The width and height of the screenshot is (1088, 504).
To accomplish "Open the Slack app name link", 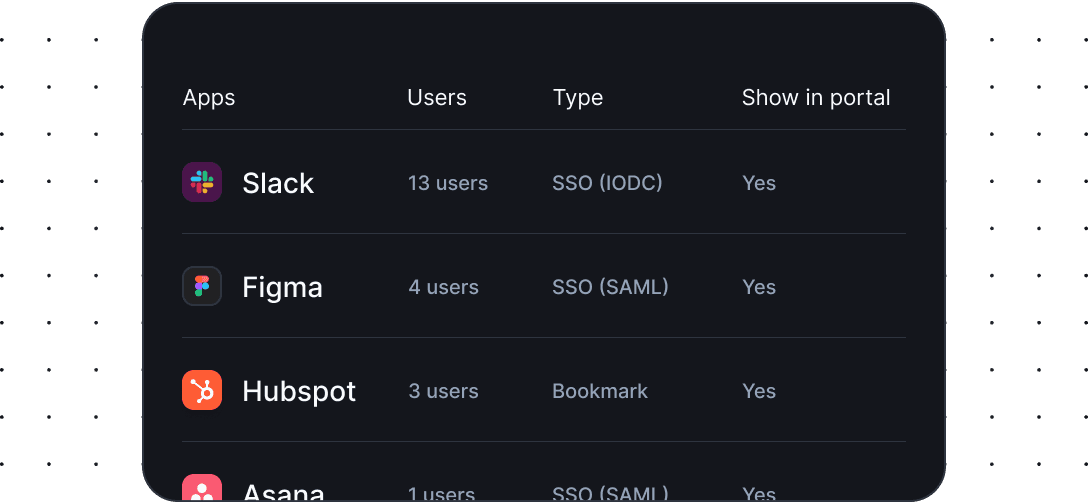I will point(278,183).
